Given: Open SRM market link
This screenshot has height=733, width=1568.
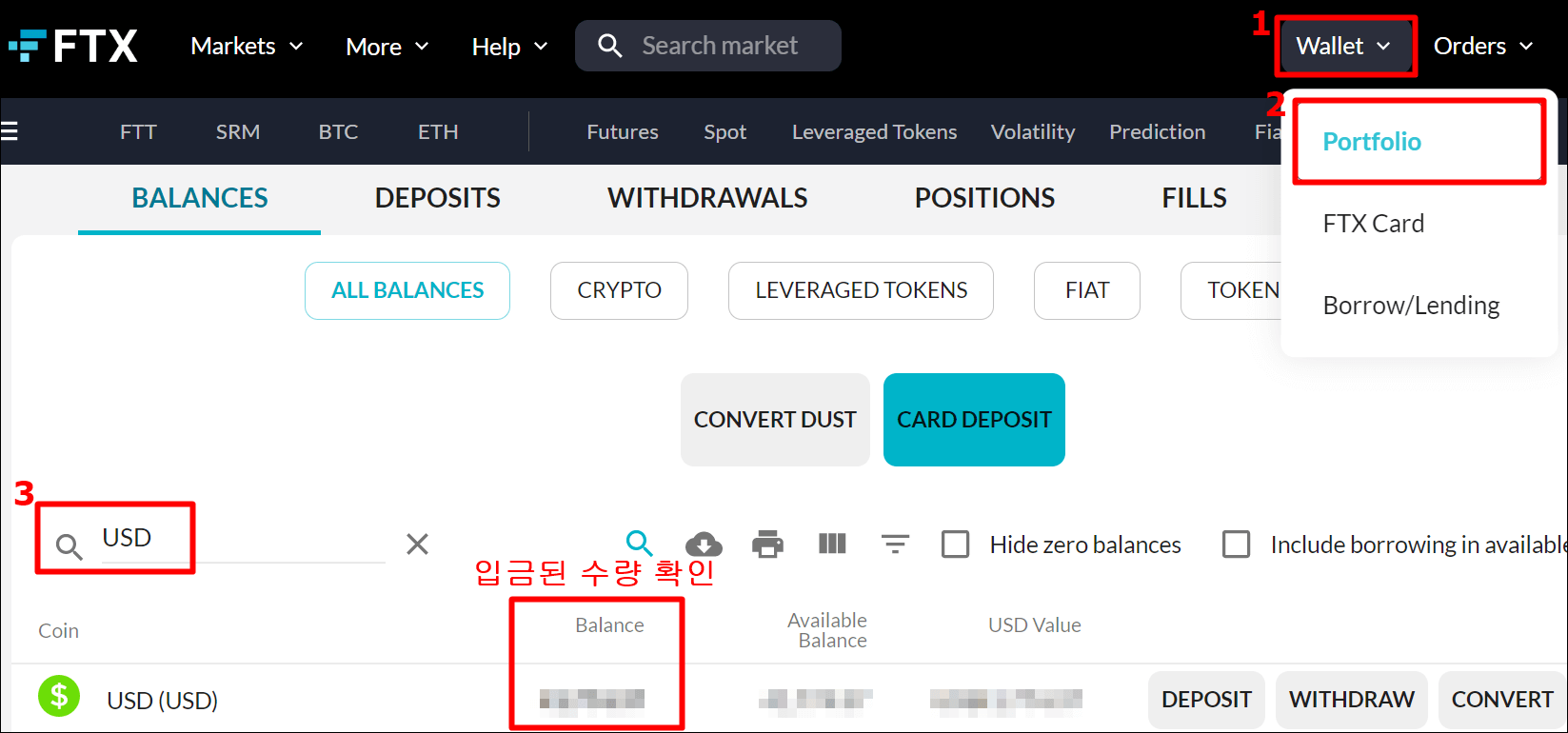Looking at the screenshot, I should (x=238, y=131).
